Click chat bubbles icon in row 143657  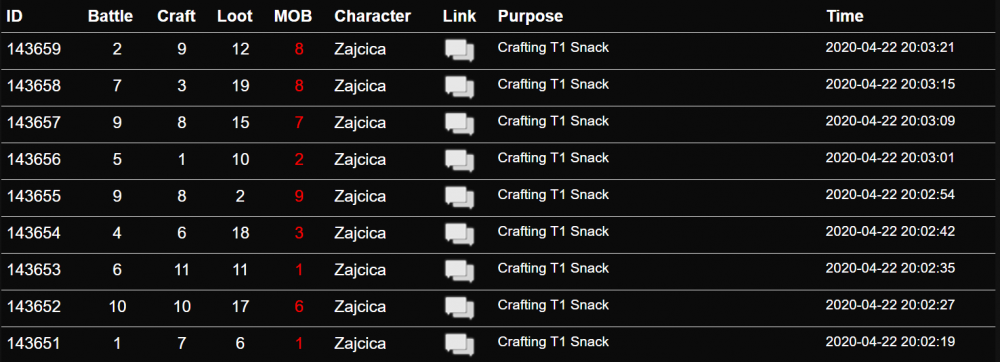point(459,124)
